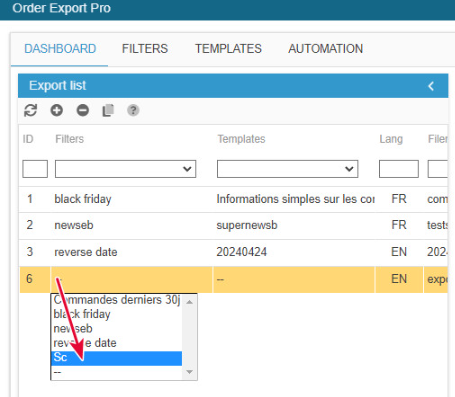The image size is (455, 397).
Task: Choose 'newseb' option in dropdown list
Action: click(x=117, y=329)
